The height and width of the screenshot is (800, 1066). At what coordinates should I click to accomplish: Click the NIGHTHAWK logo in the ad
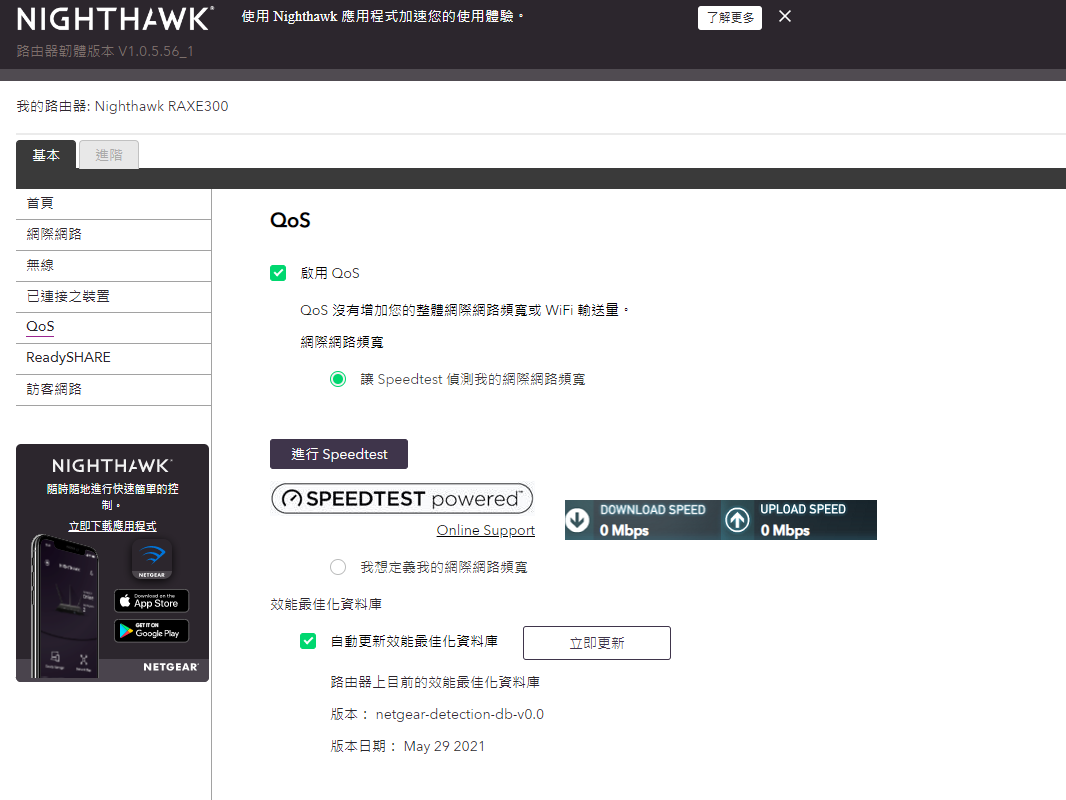(112, 466)
